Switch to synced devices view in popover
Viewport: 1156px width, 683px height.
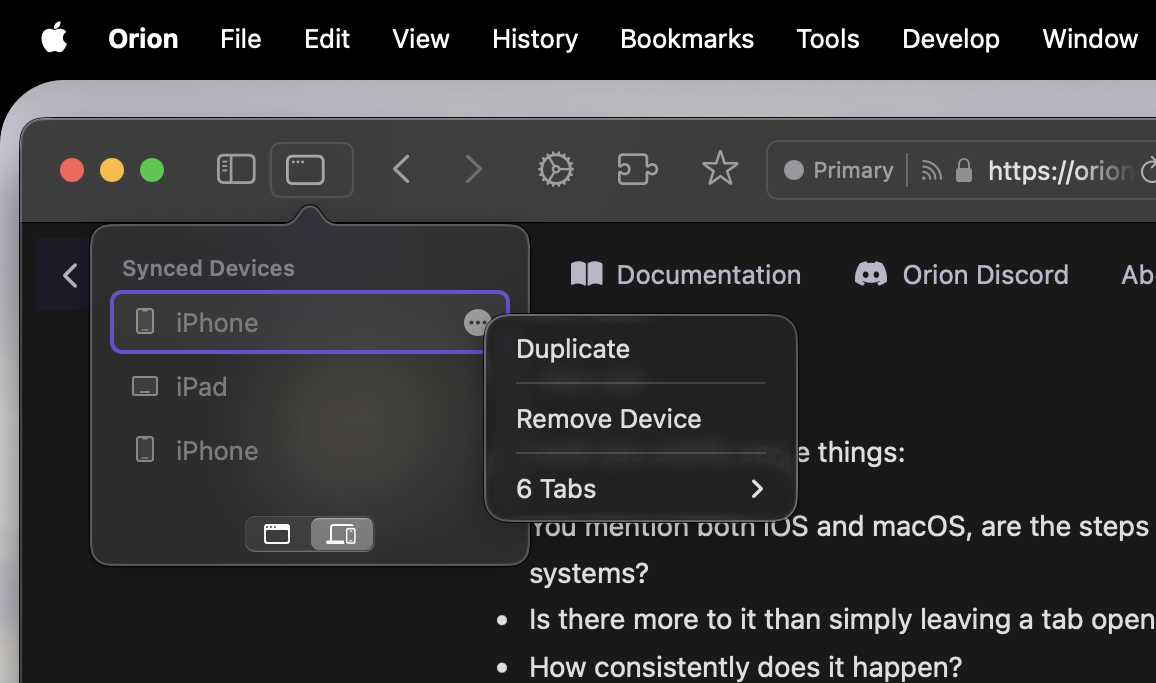tap(341, 534)
